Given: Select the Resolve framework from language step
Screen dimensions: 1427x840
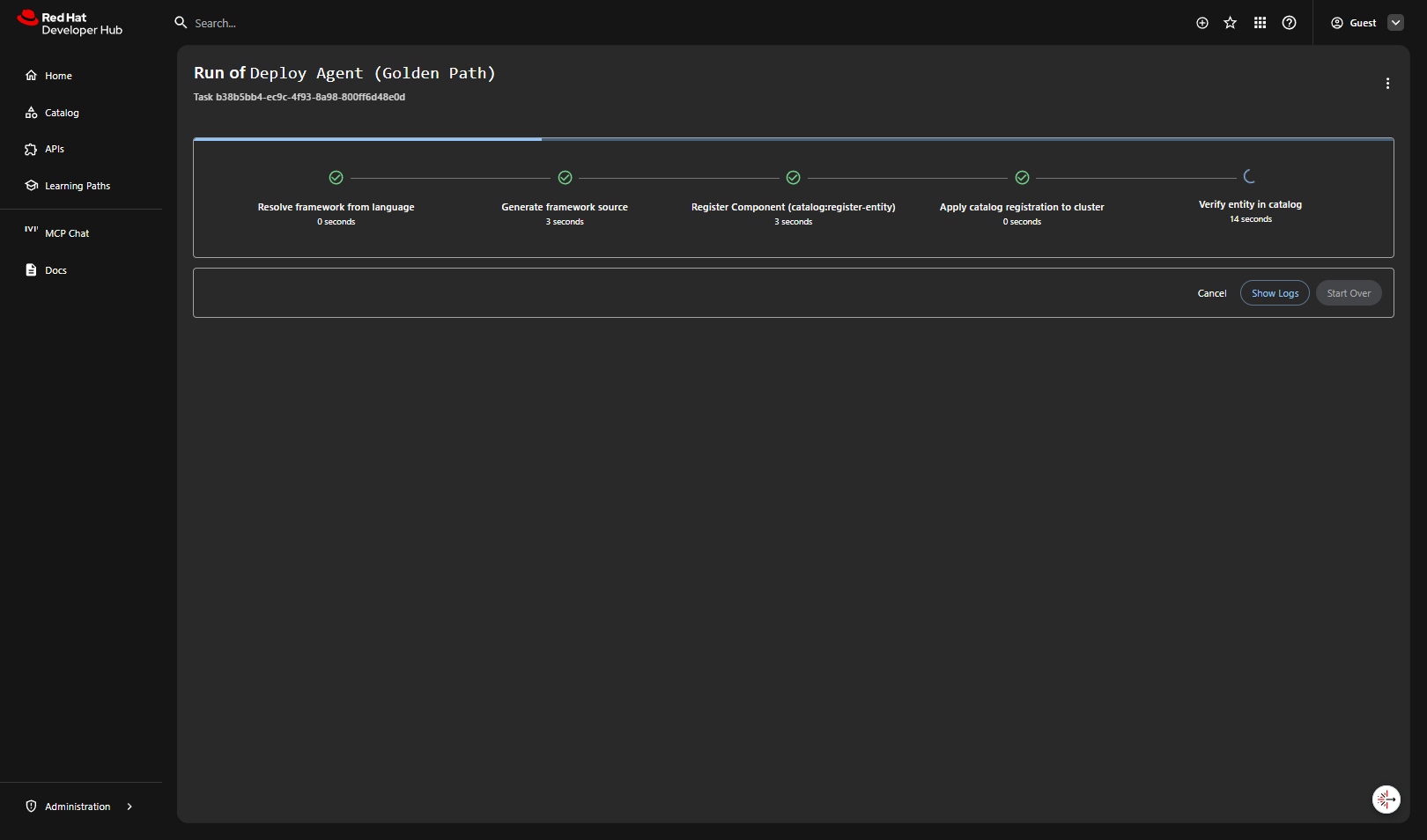Looking at the screenshot, I should pos(336,207).
